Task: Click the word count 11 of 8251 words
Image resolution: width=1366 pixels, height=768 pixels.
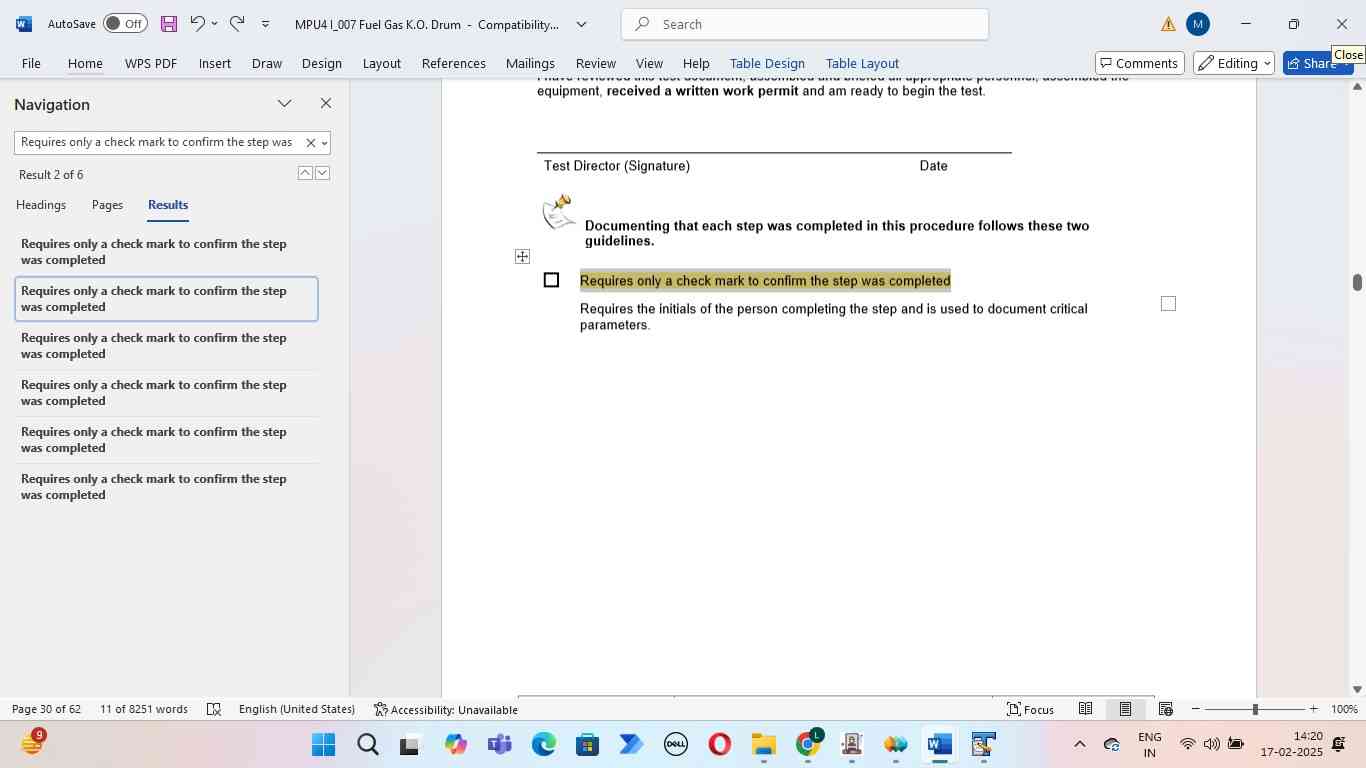Action: coord(144,709)
